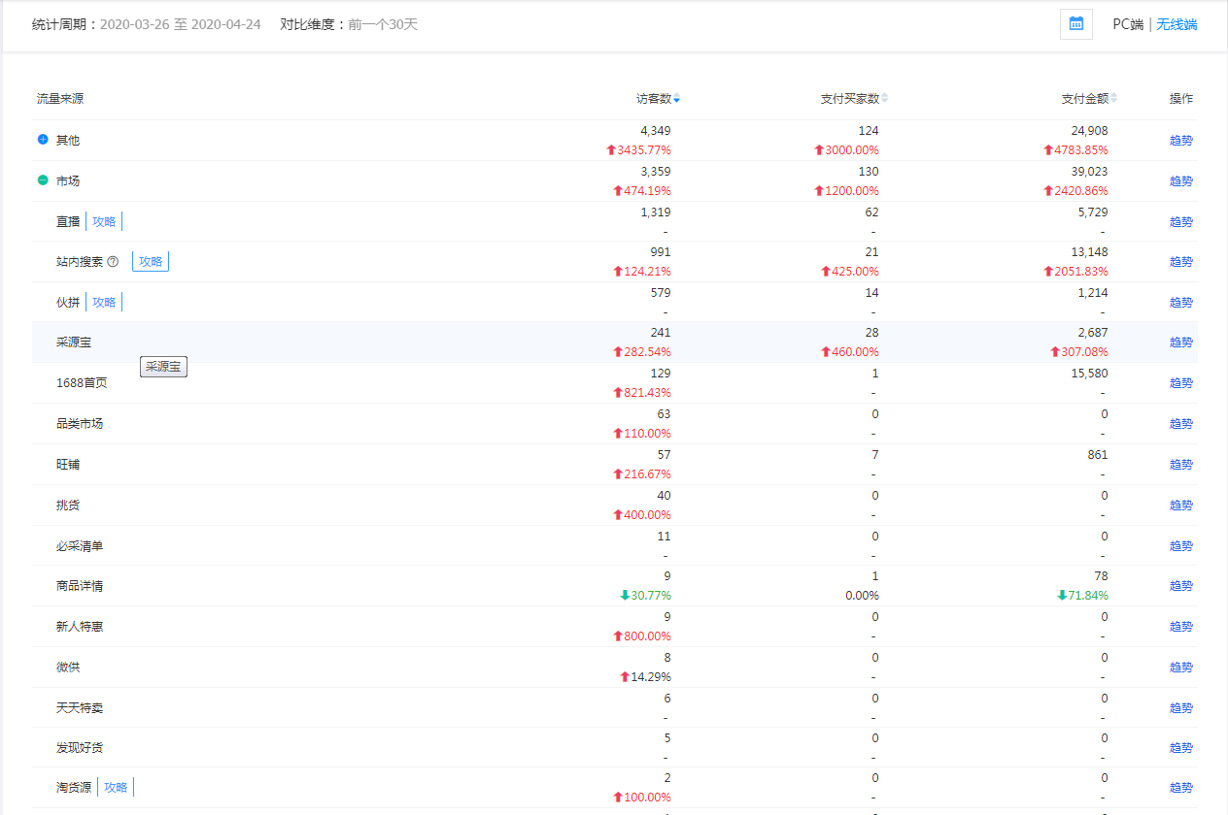The width and height of the screenshot is (1228, 815).
Task: View 趋势 for 伙拼 row
Action: 1181,303
